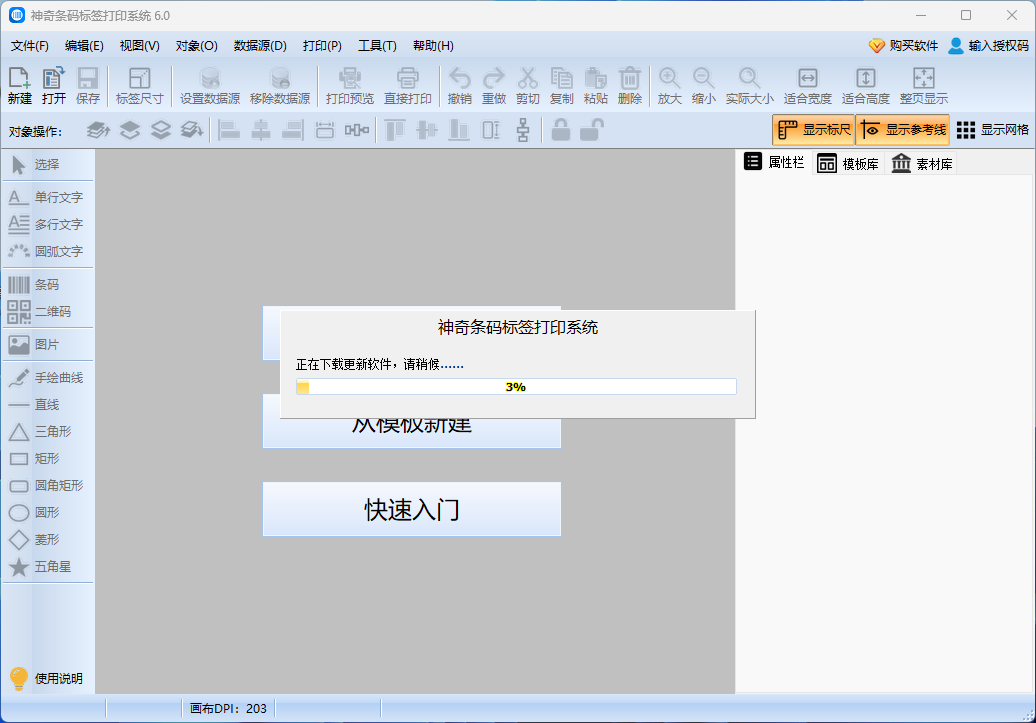Click the 粘贴 paste icon

(596, 85)
